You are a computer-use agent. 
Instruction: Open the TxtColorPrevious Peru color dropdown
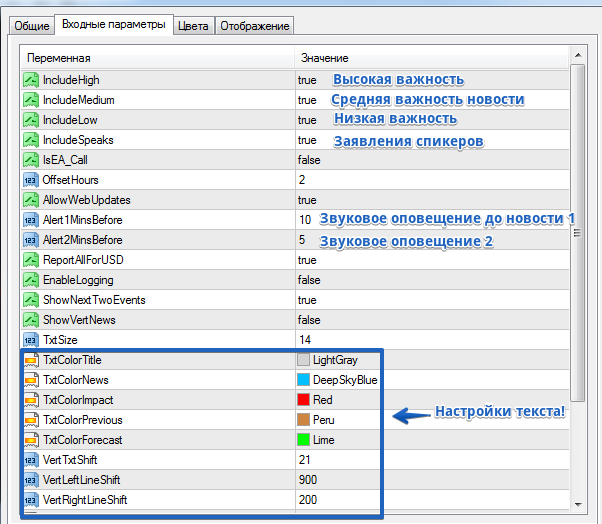click(323, 420)
